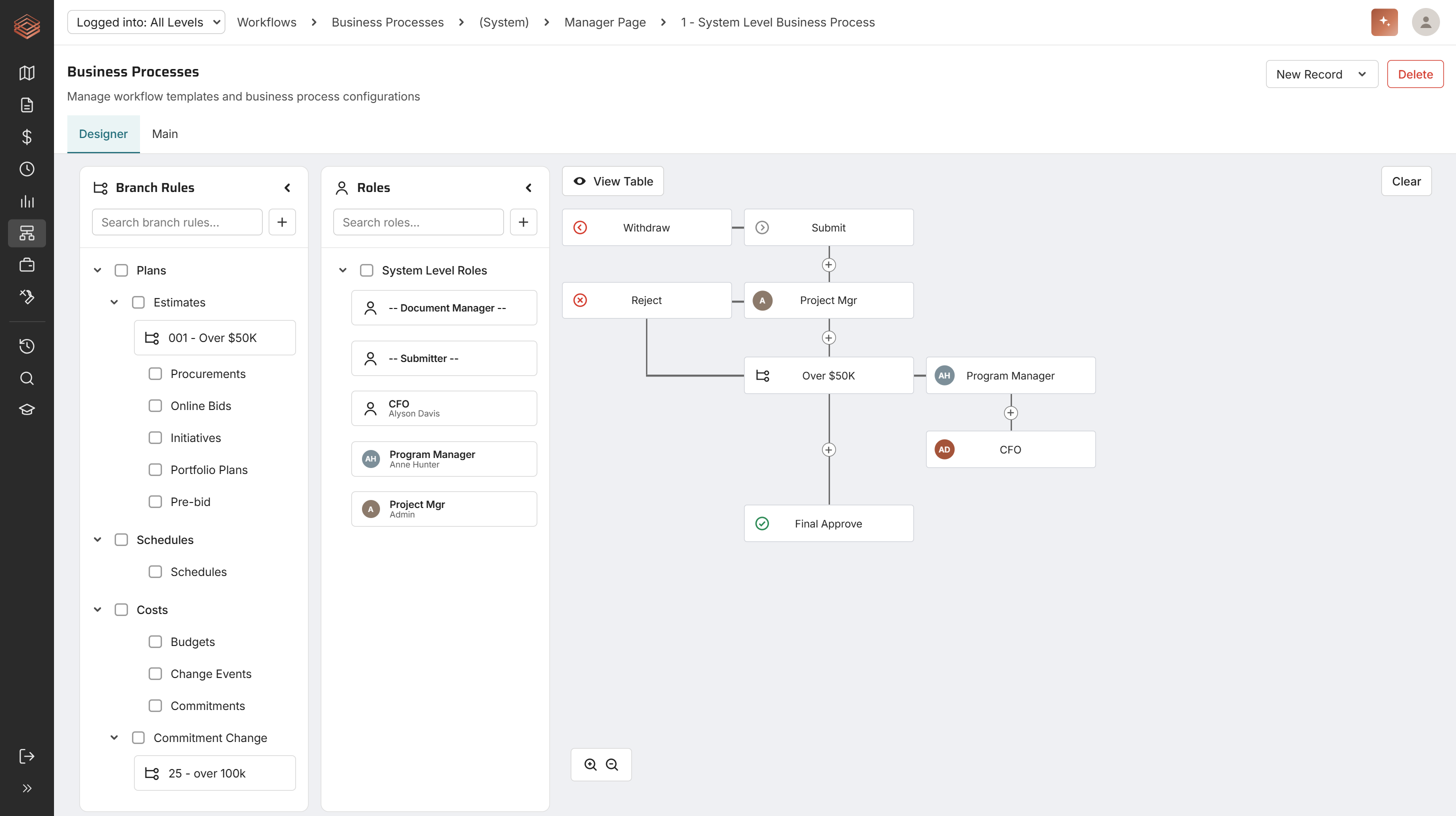Screen dimensions: 1456x816
Task: Insert step between Program Manager and CFO
Action: [x=1010, y=412]
